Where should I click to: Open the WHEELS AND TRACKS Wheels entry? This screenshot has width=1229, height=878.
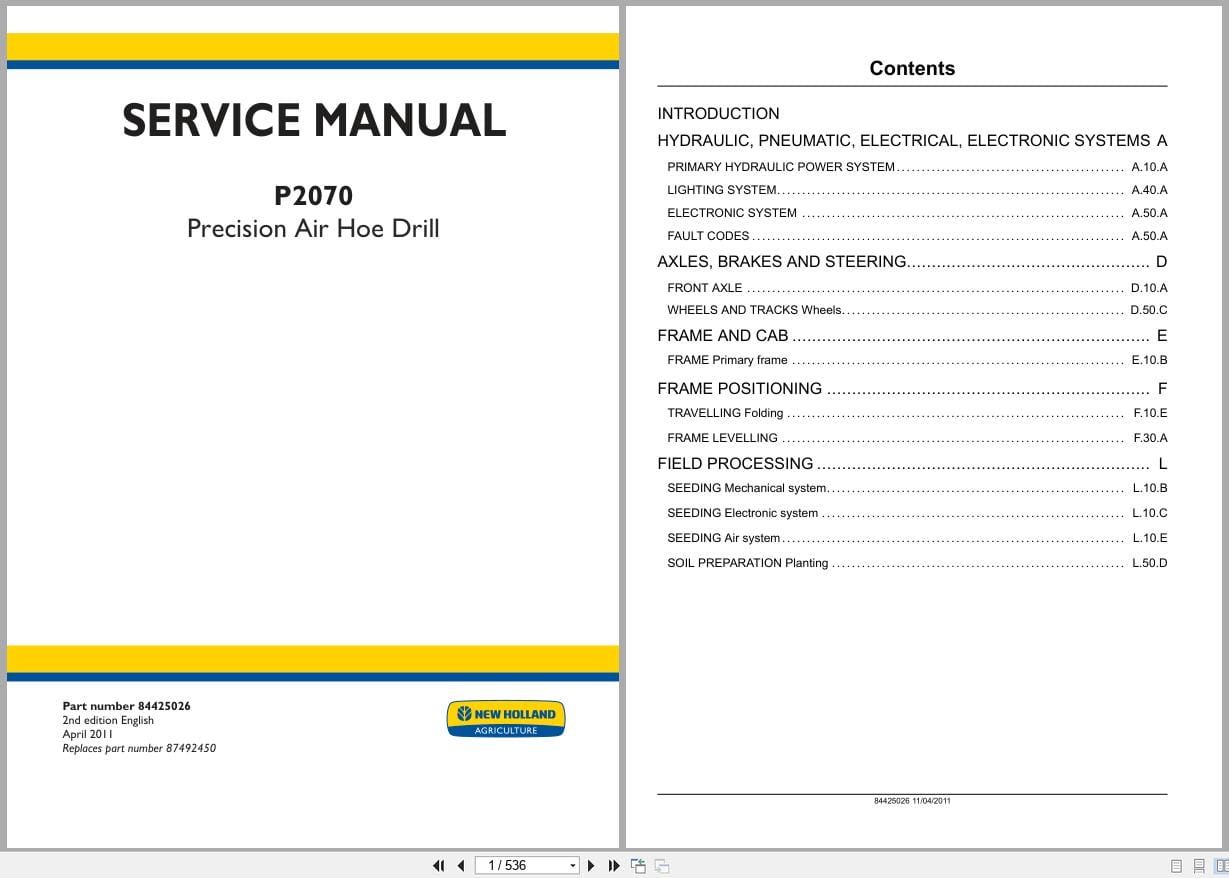[917, 310]
